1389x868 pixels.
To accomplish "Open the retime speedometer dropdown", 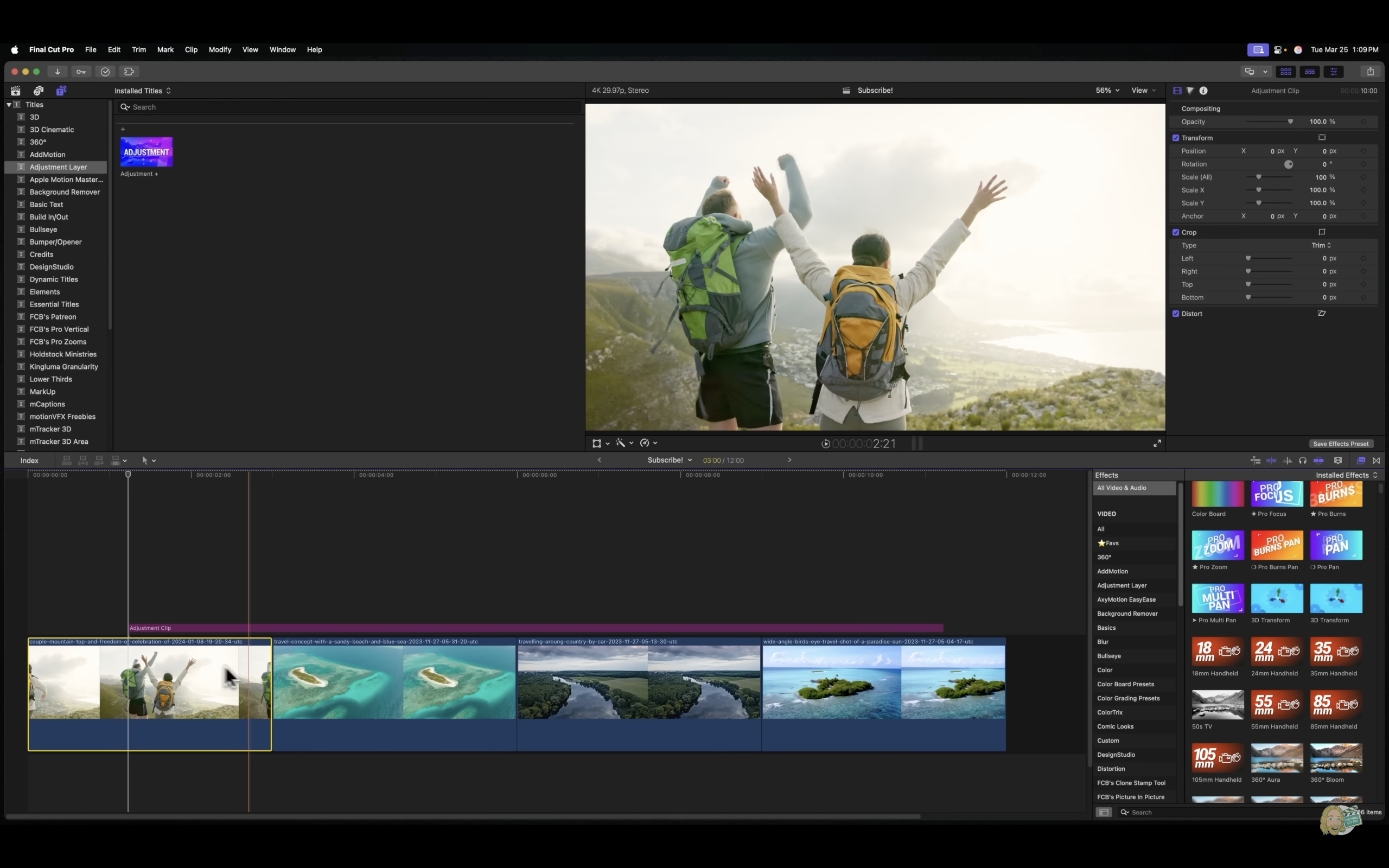I will pos(648,443).
